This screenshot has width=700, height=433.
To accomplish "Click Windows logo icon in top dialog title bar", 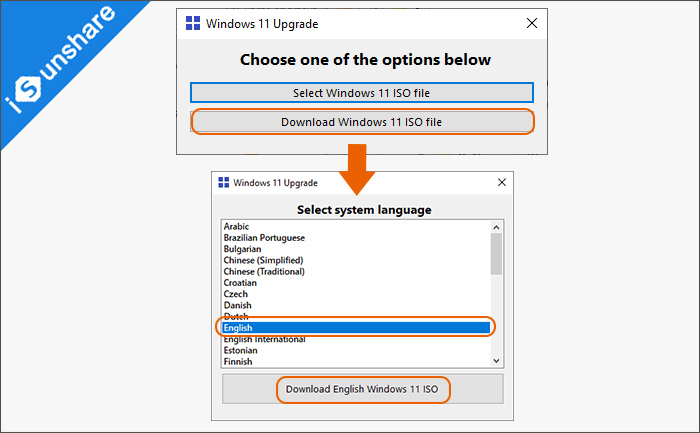I will (x=193, y=23).
